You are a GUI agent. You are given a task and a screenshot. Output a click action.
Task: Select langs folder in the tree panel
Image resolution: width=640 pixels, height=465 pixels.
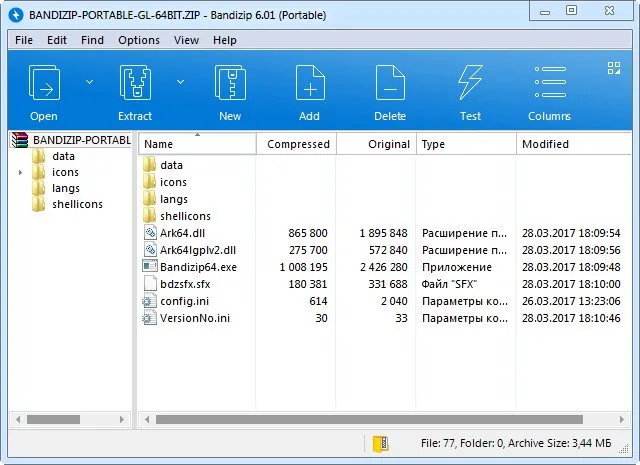(x=66, y=188)
